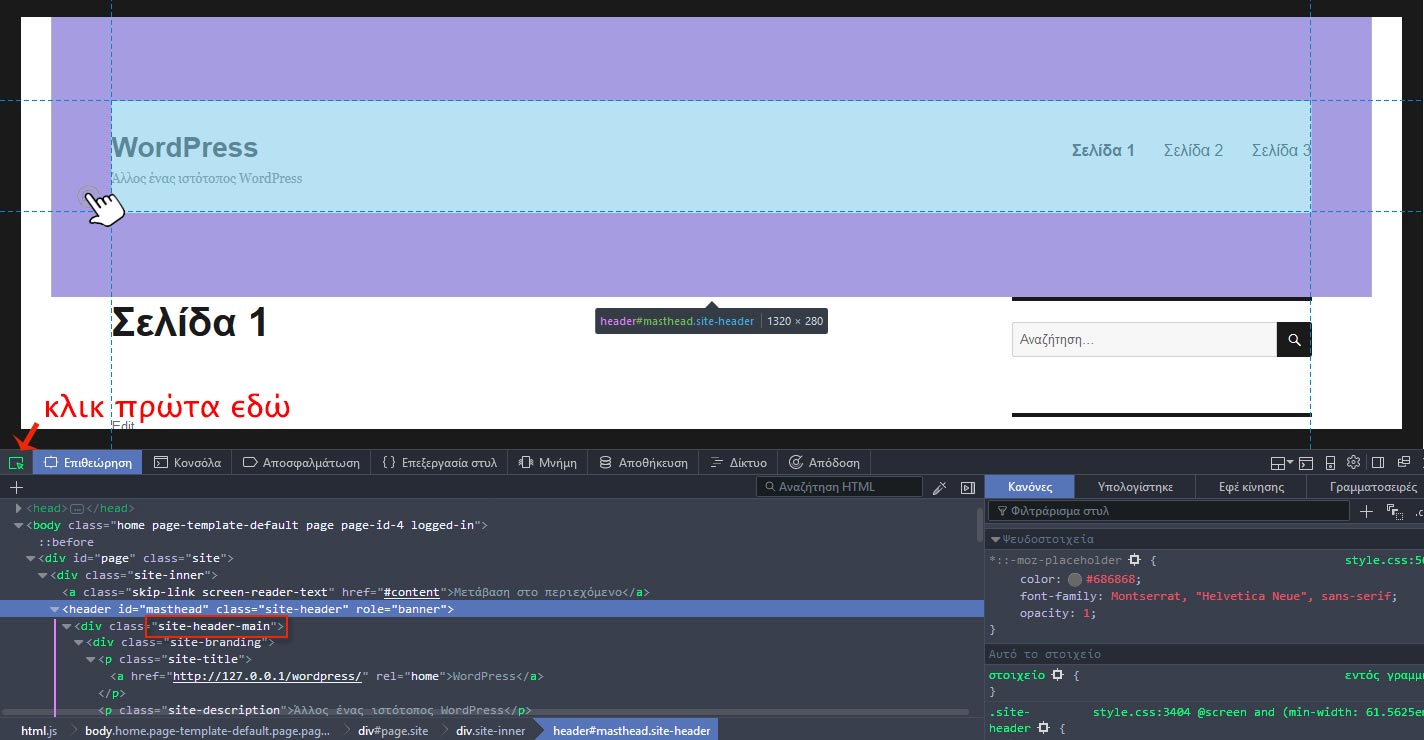Open the frame selection dropdown
The image size is (1424, 740).
click(1281, 462)
